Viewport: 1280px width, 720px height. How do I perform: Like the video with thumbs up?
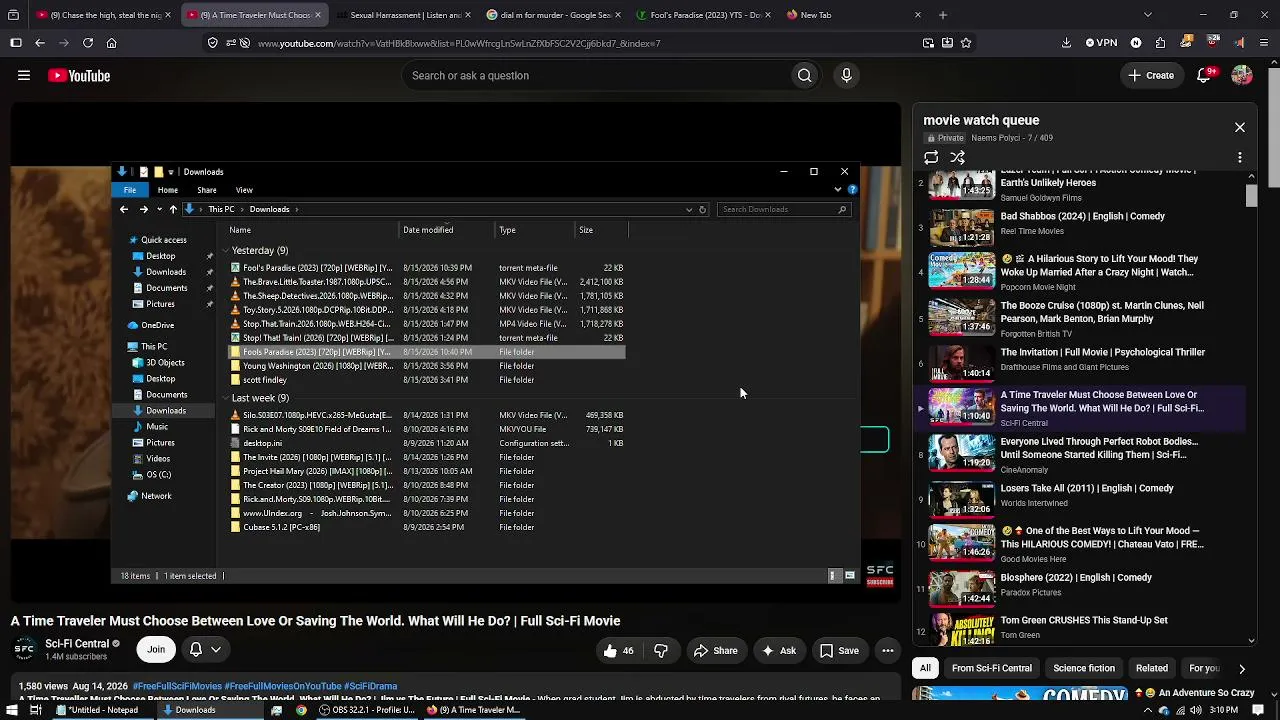pyautogui.click(x=619, y=651)
